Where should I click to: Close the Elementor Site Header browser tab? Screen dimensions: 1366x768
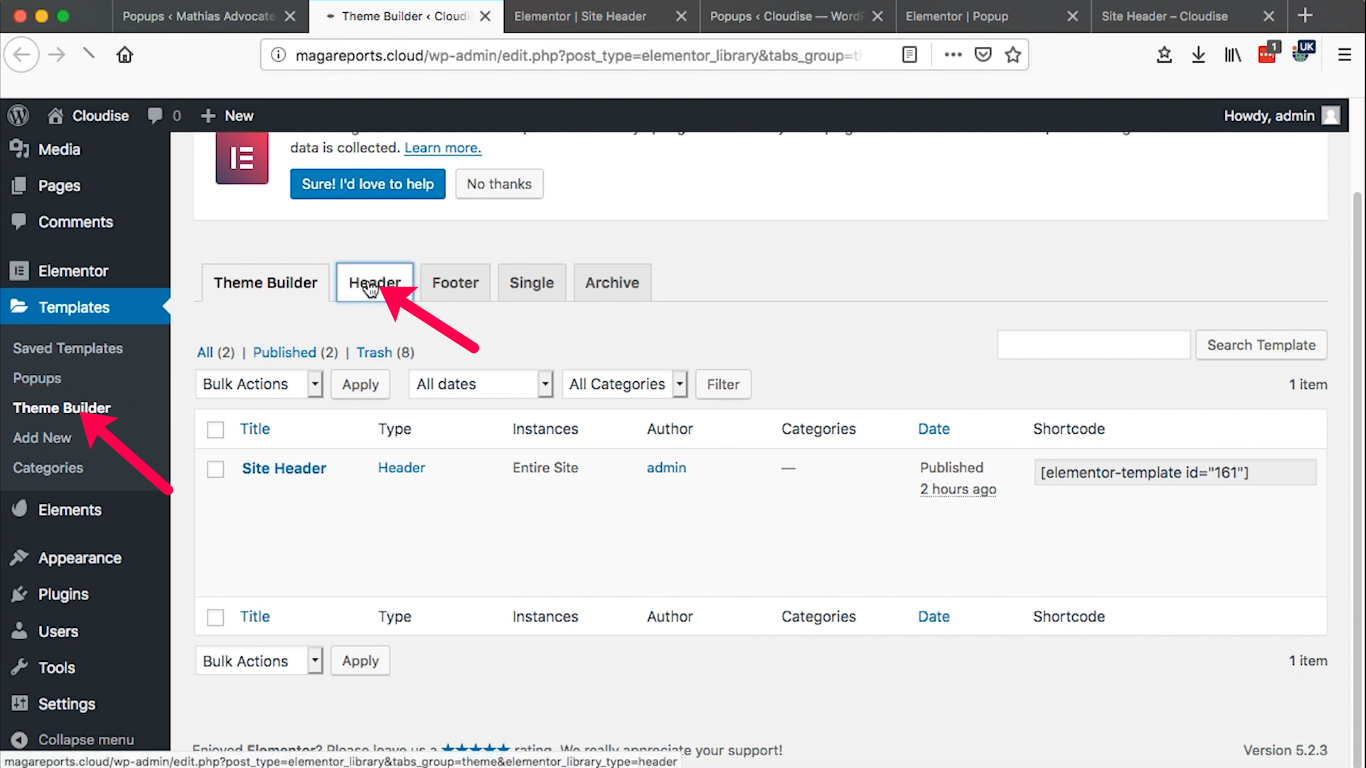681,16
